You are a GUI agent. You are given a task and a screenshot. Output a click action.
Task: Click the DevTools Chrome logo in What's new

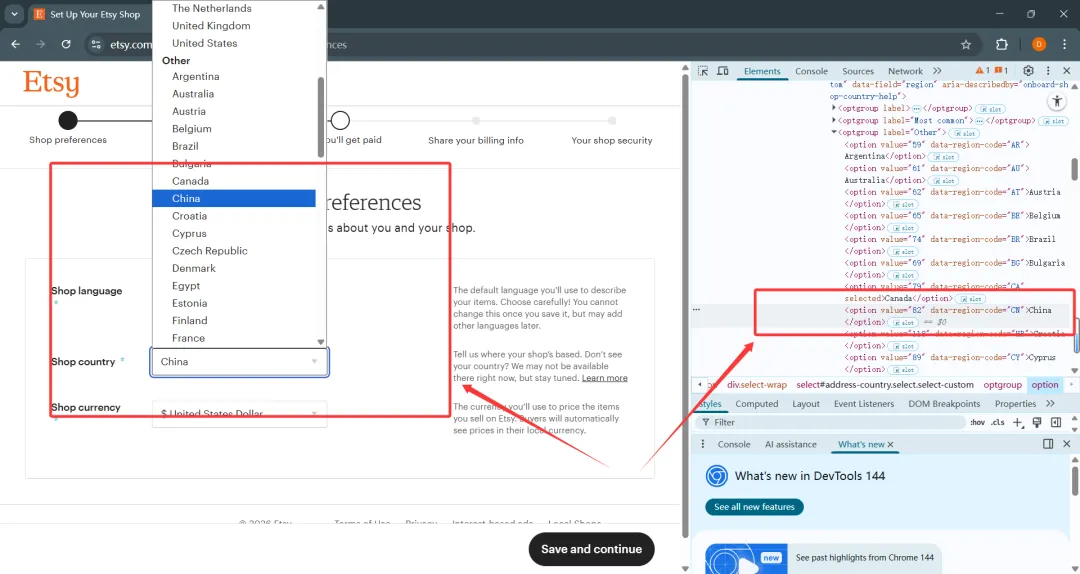[716, 476]
